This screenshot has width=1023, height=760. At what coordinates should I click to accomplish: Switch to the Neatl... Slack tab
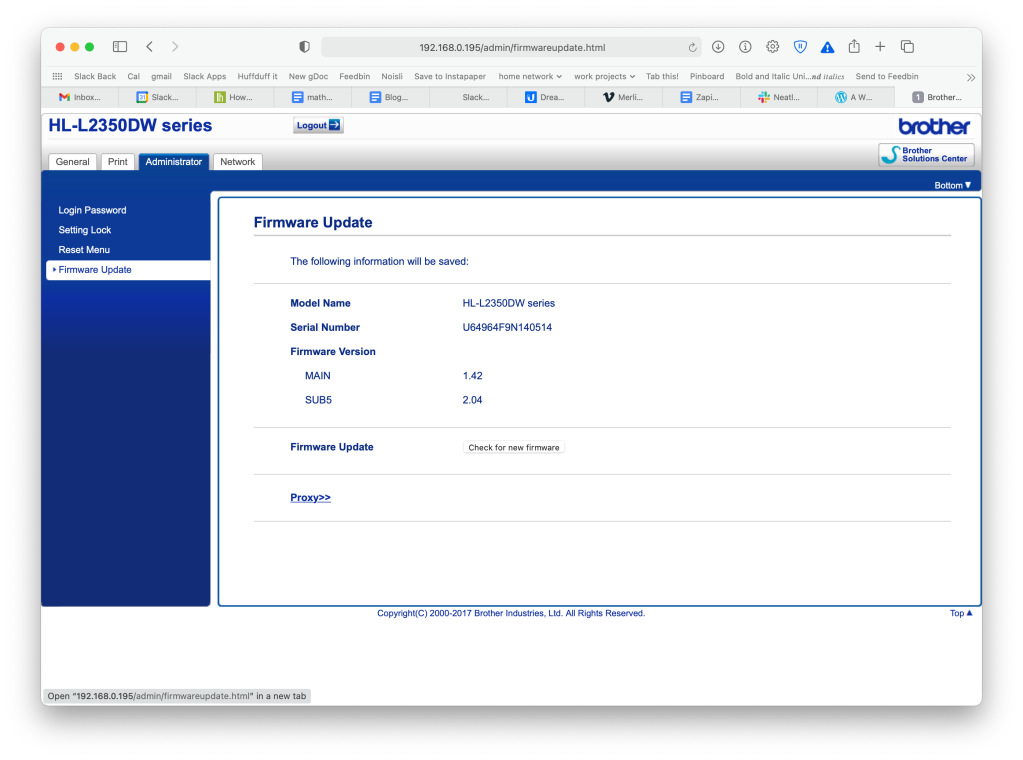pos(778,97)
